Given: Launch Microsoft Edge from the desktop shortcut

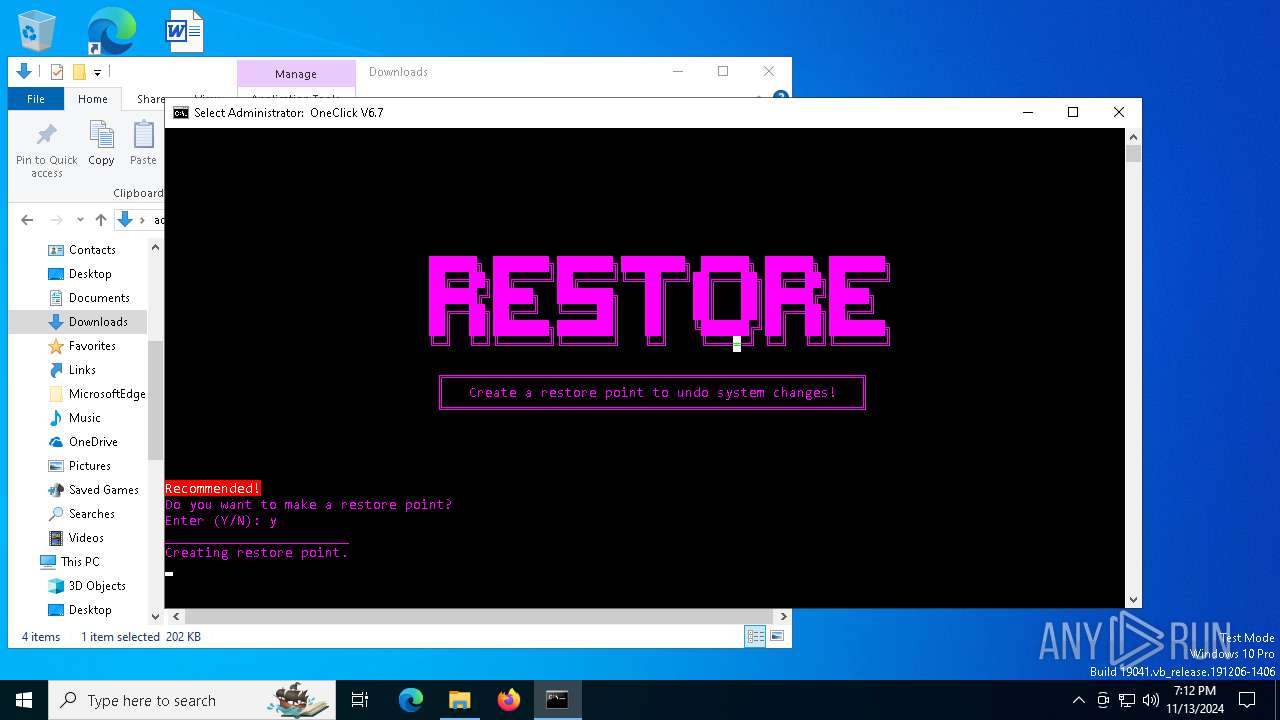Looking at the screenshot, I should [111, 30].
